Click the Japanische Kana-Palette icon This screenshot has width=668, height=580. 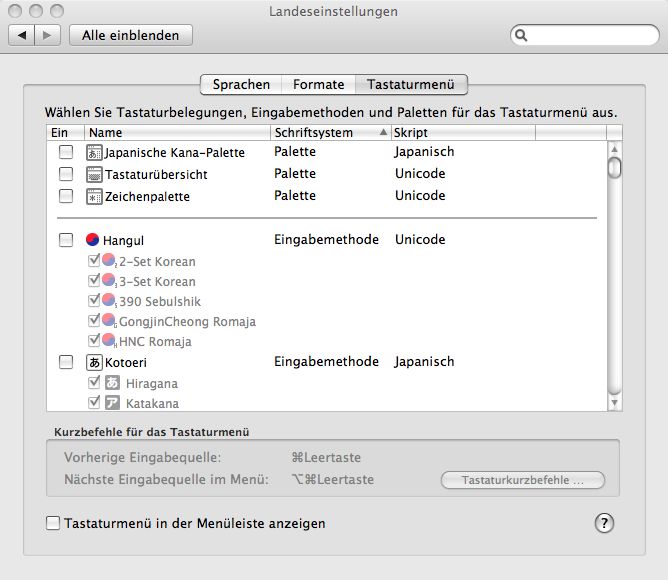point(95,153)
